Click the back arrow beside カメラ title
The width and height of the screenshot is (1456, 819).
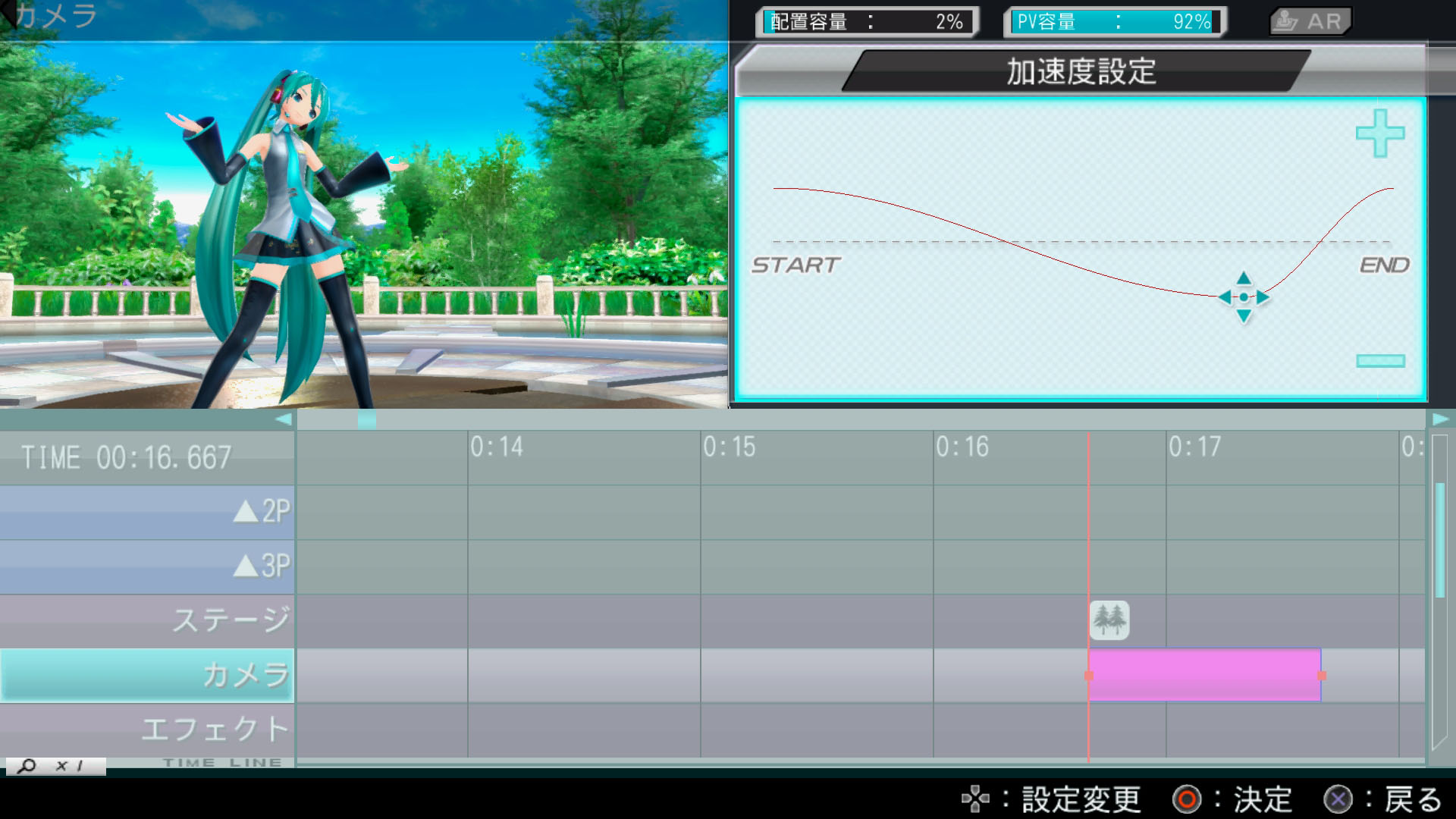tap(8, 12)
